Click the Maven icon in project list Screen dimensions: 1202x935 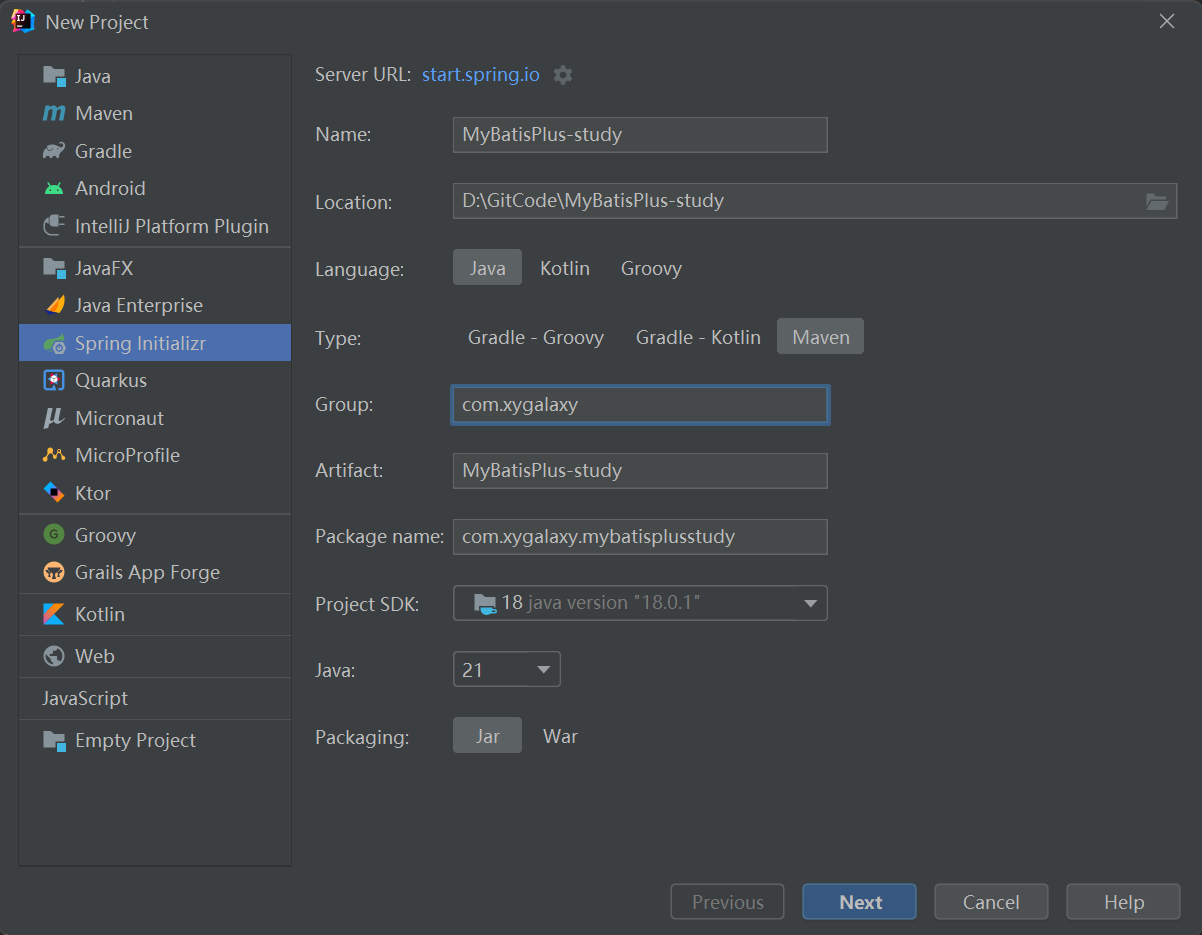(x=54, y=114)
